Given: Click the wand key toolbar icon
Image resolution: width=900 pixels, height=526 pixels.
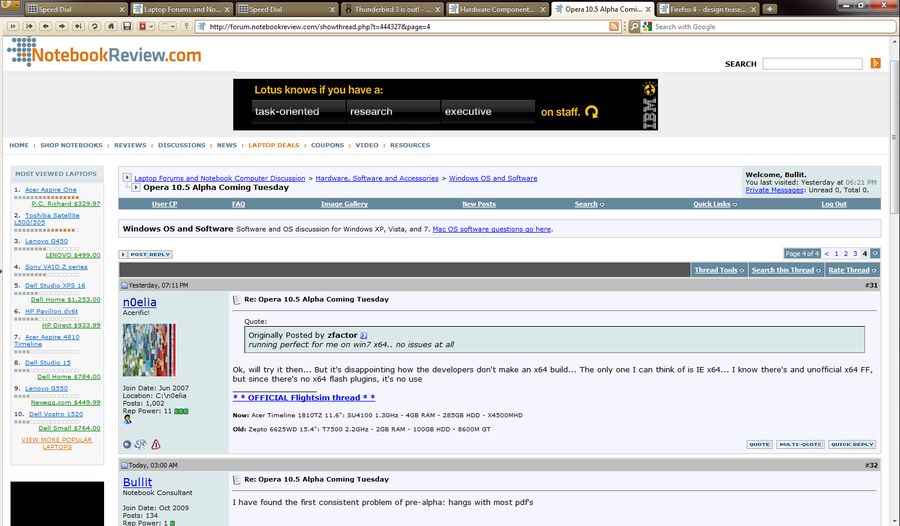Looking at the screenshot, I should [186, 26].
